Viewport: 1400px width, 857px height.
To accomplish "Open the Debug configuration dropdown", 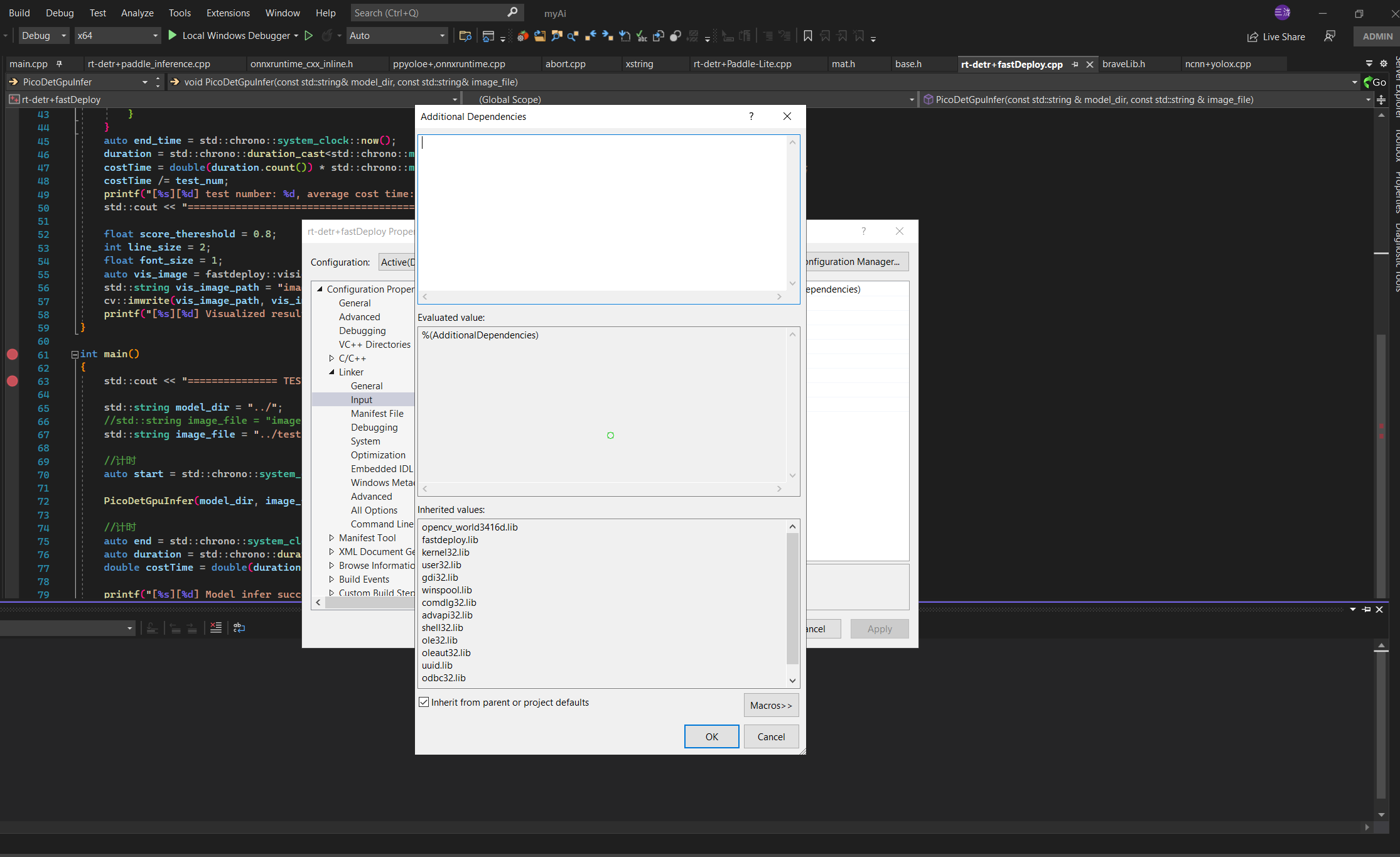I will (x=43, y=36).
